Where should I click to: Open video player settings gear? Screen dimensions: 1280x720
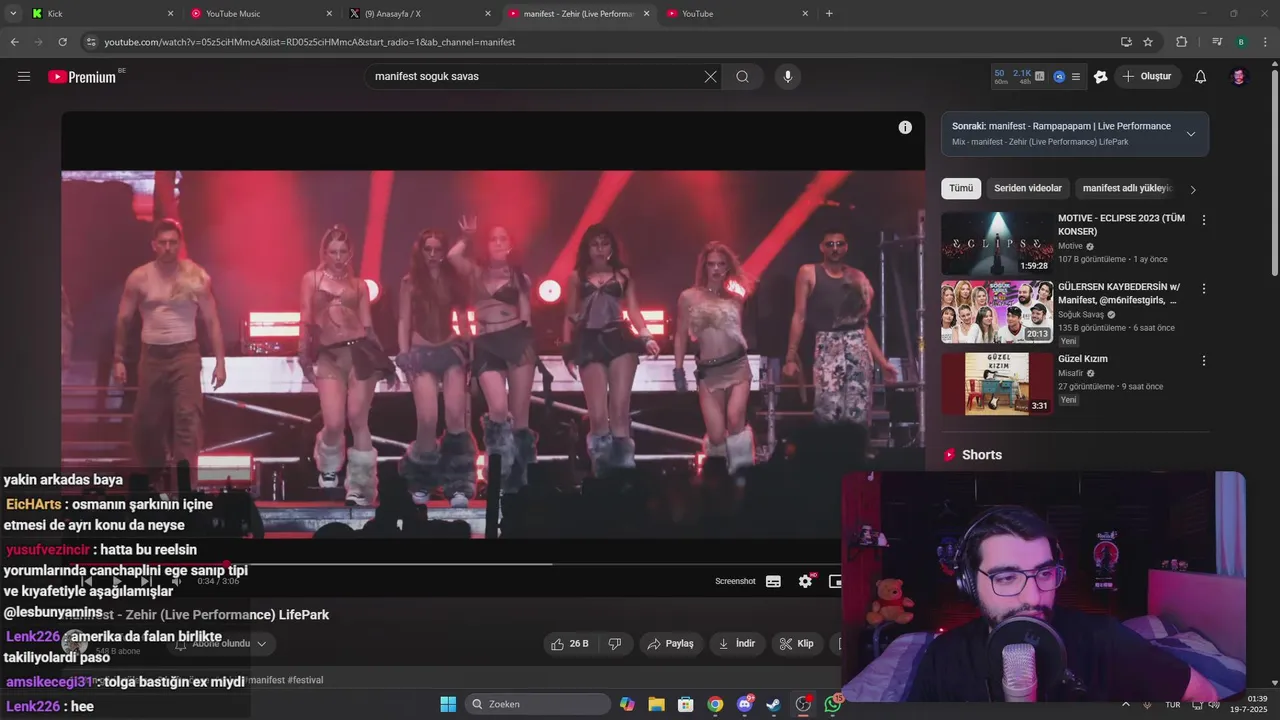805,581
